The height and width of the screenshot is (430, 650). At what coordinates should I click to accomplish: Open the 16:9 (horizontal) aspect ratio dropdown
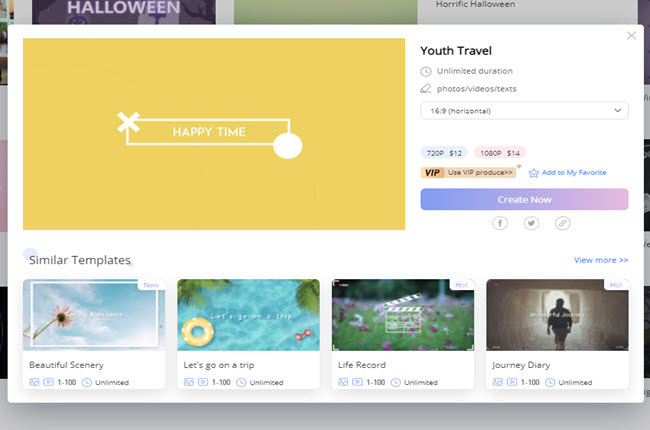524,110
